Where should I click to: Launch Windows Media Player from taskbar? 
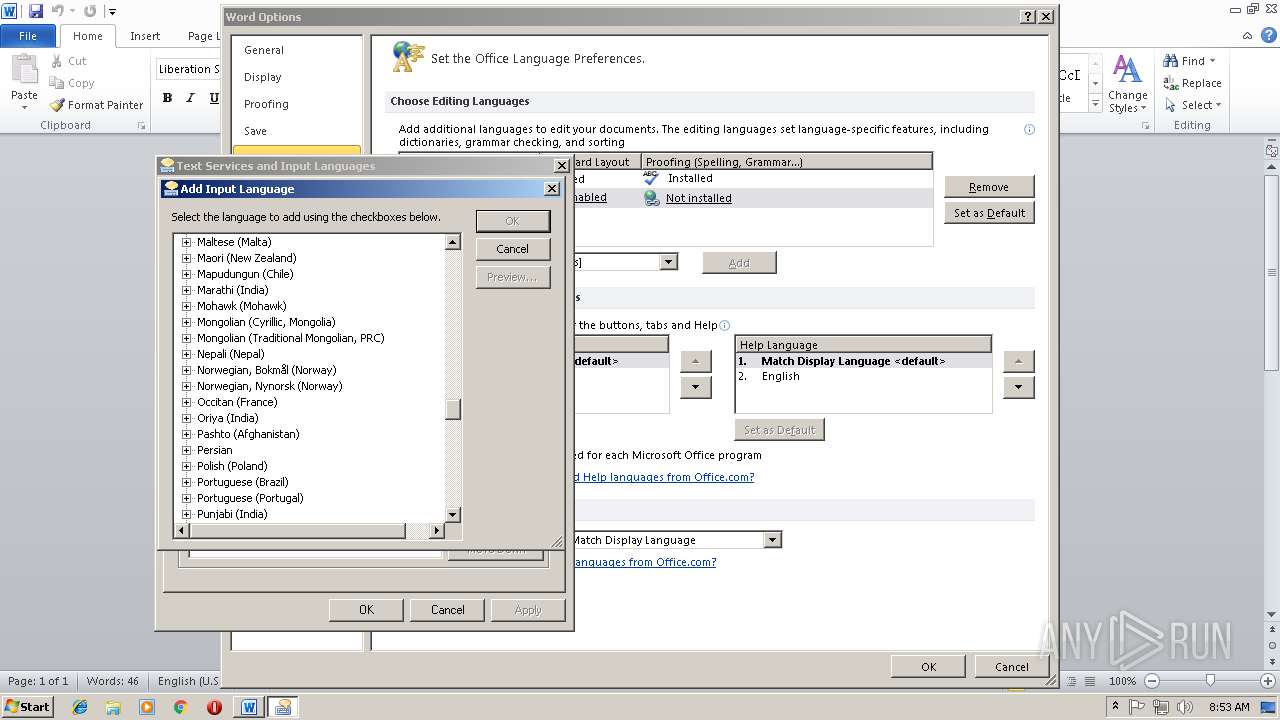click(147, 707)
